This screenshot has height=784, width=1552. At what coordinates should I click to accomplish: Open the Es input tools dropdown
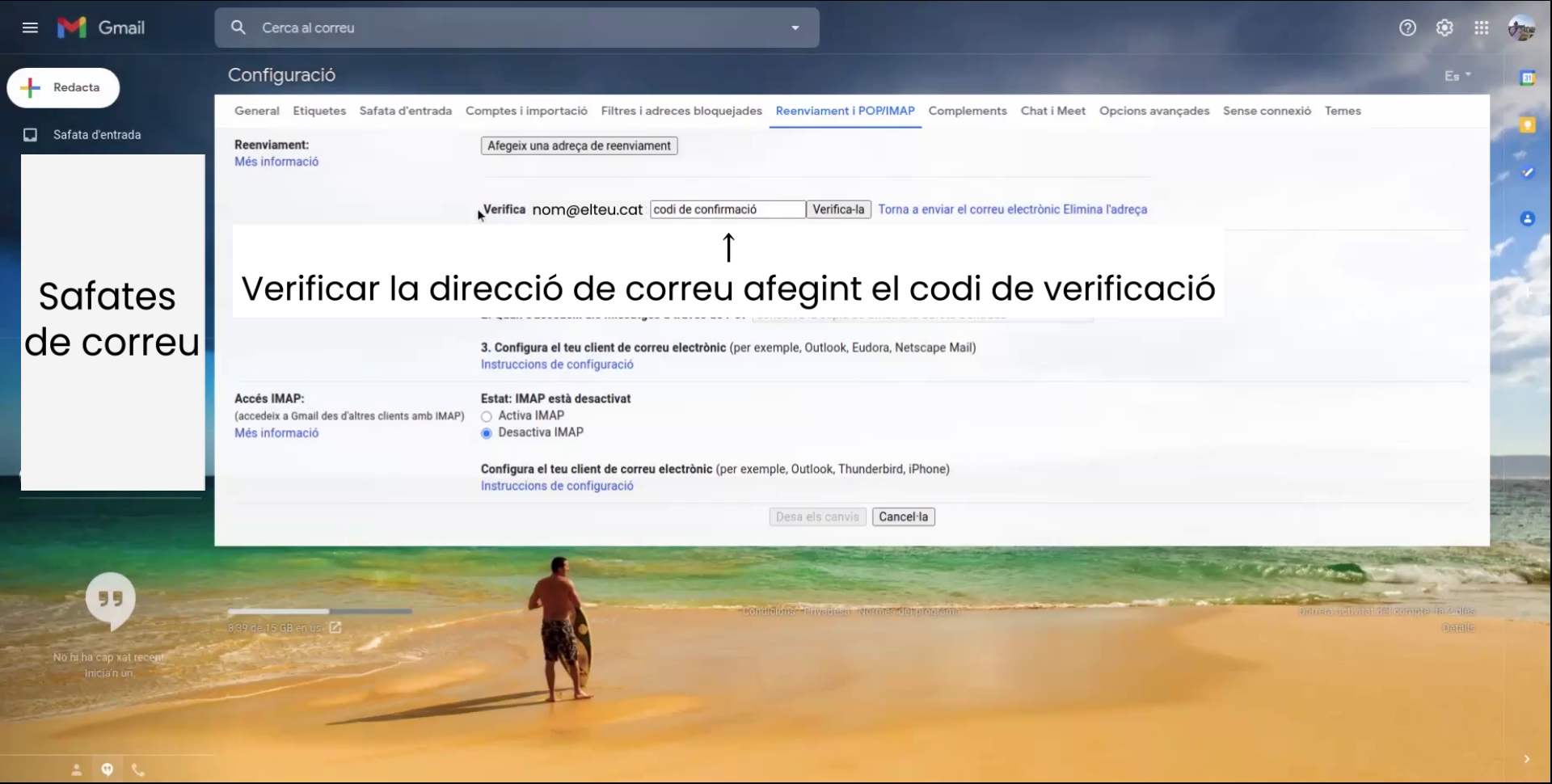(1457, 76)
